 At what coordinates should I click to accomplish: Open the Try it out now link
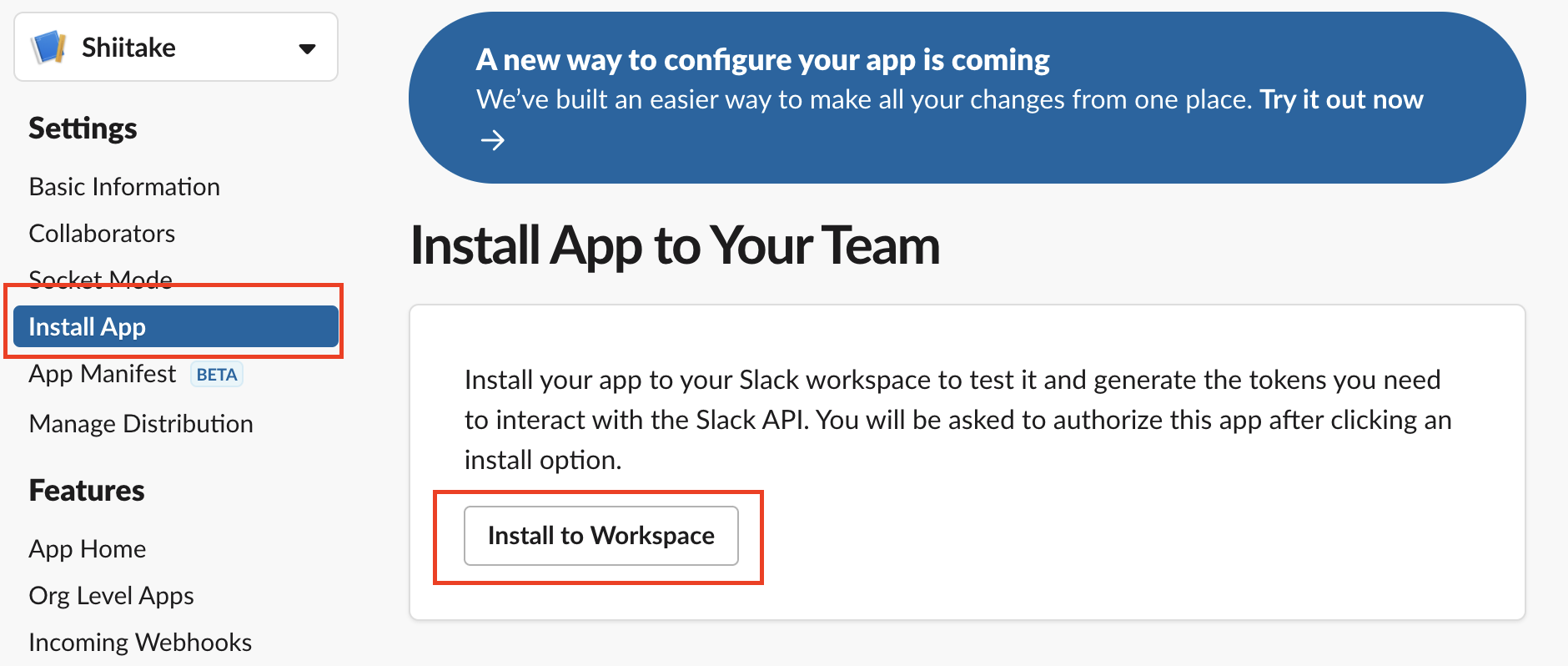pyautogui.click(x=1341, y=99)
